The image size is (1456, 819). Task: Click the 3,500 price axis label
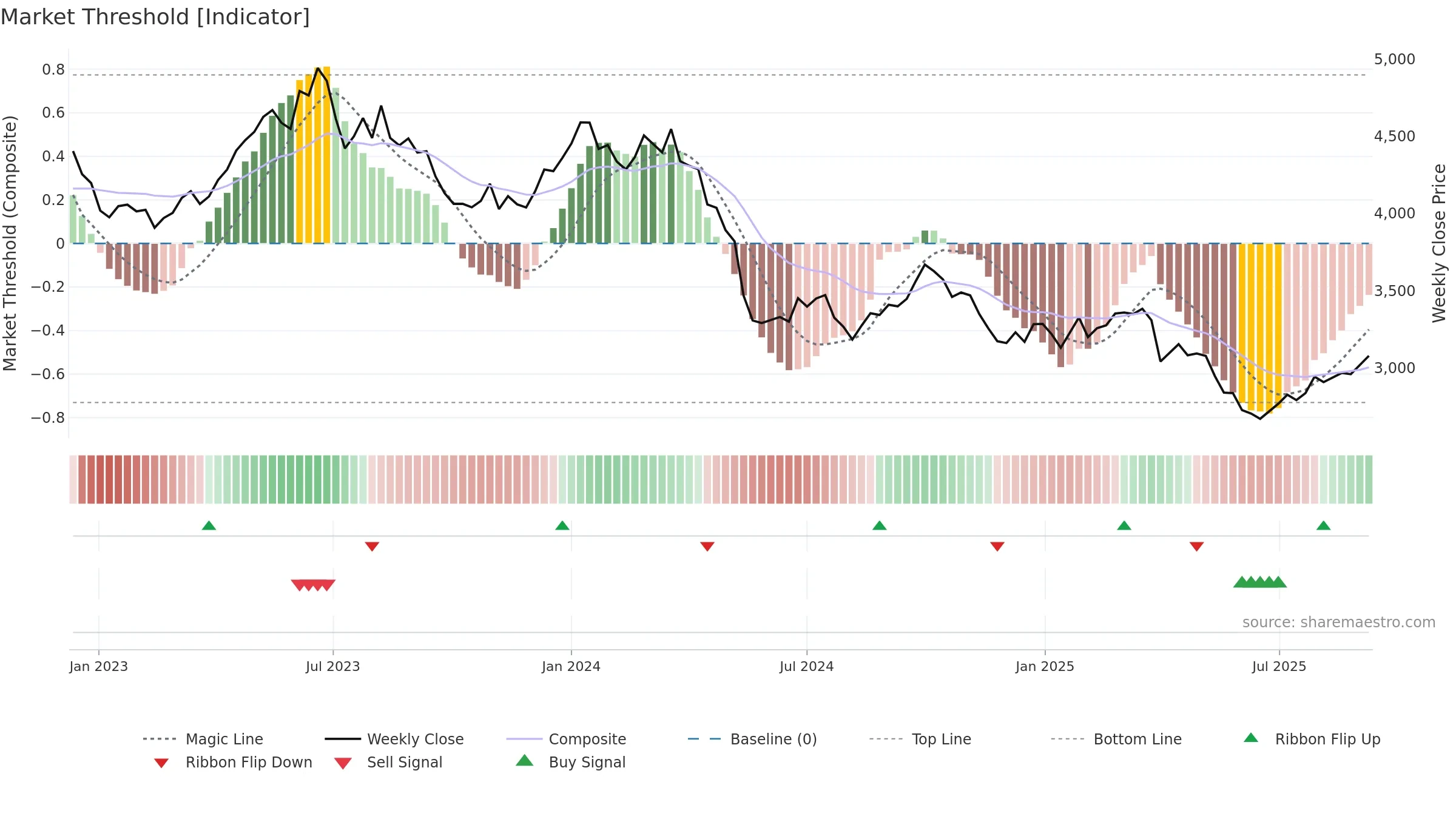(x=1395, y=291)
